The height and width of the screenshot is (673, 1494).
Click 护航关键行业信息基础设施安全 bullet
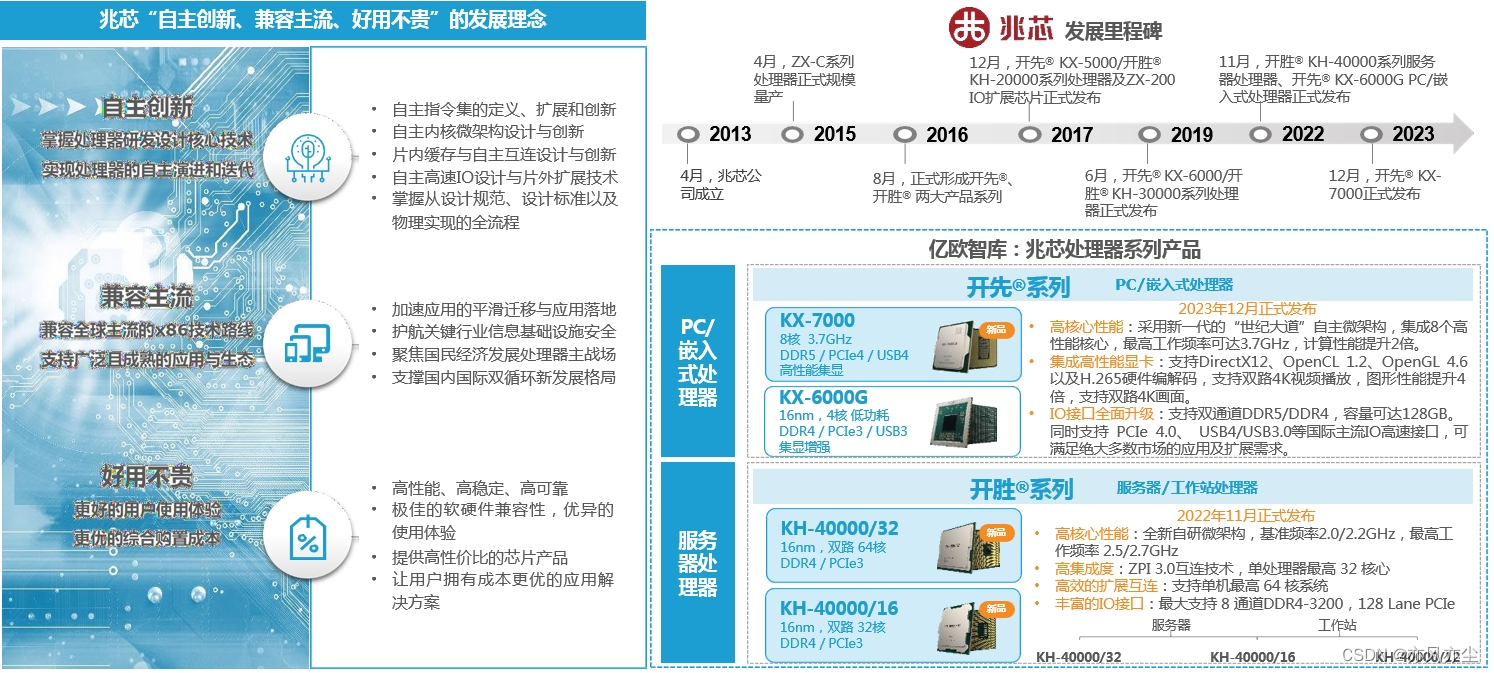[x=504, y=332]
